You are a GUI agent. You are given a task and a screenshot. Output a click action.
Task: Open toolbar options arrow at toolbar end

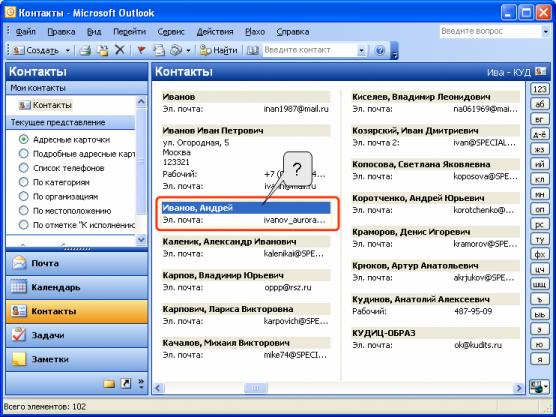394,51
